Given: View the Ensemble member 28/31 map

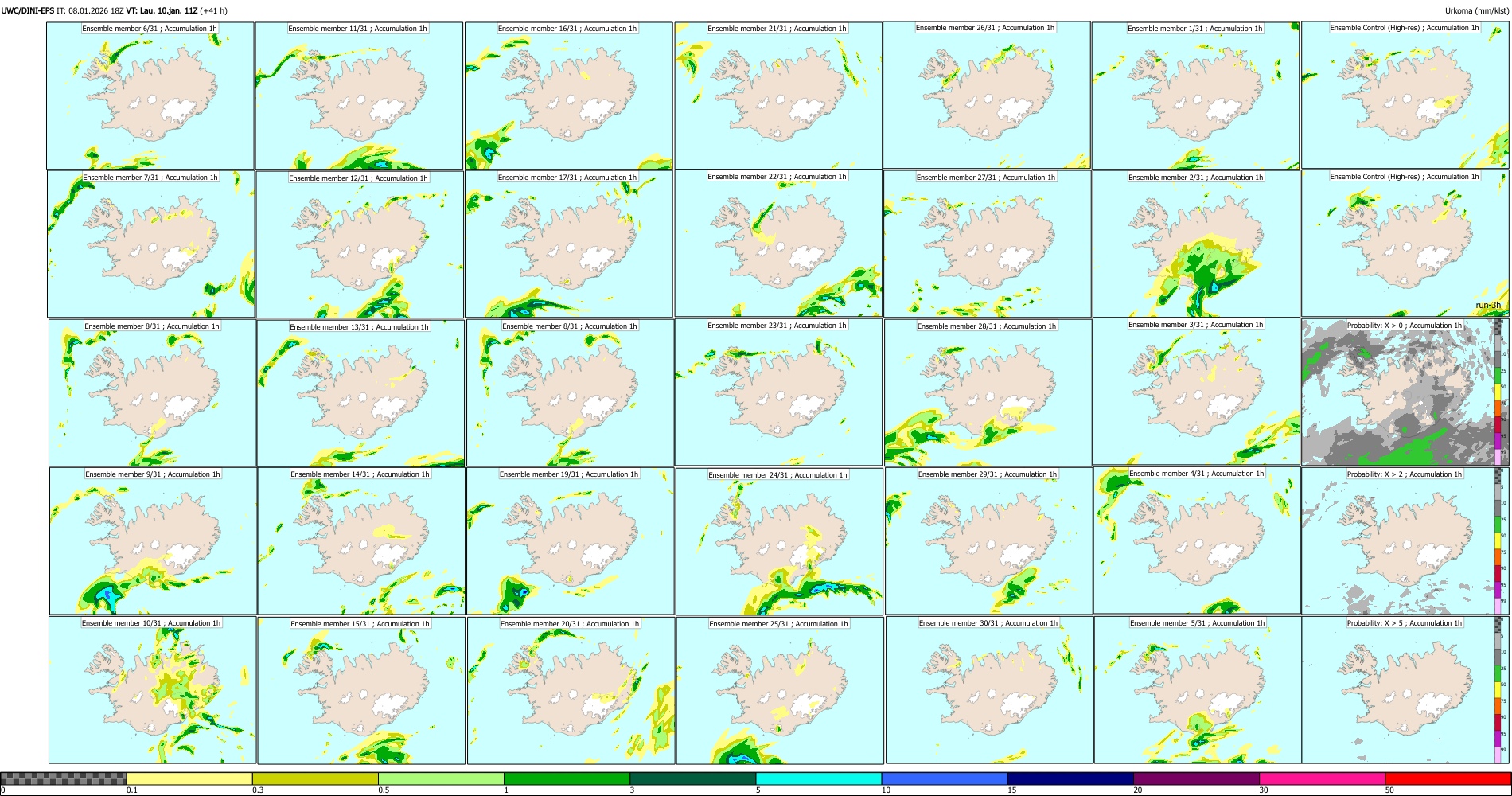Looking at the screenshot, I should 988,392.
